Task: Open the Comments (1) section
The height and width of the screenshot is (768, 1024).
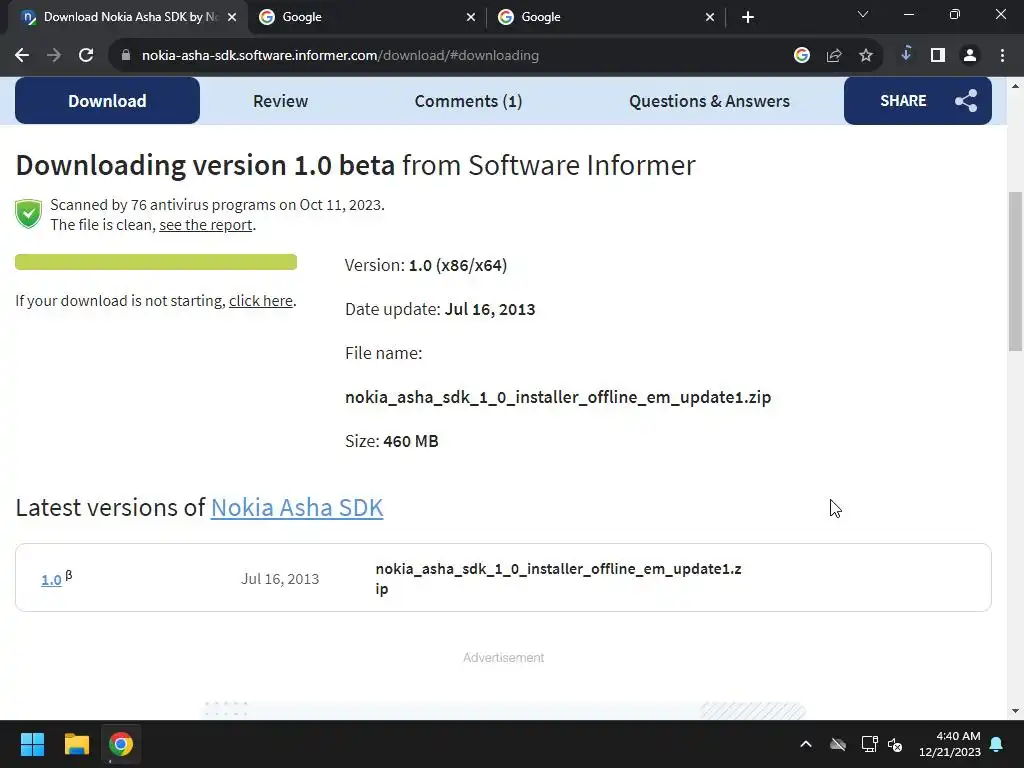Action: [x=468, y=101]
